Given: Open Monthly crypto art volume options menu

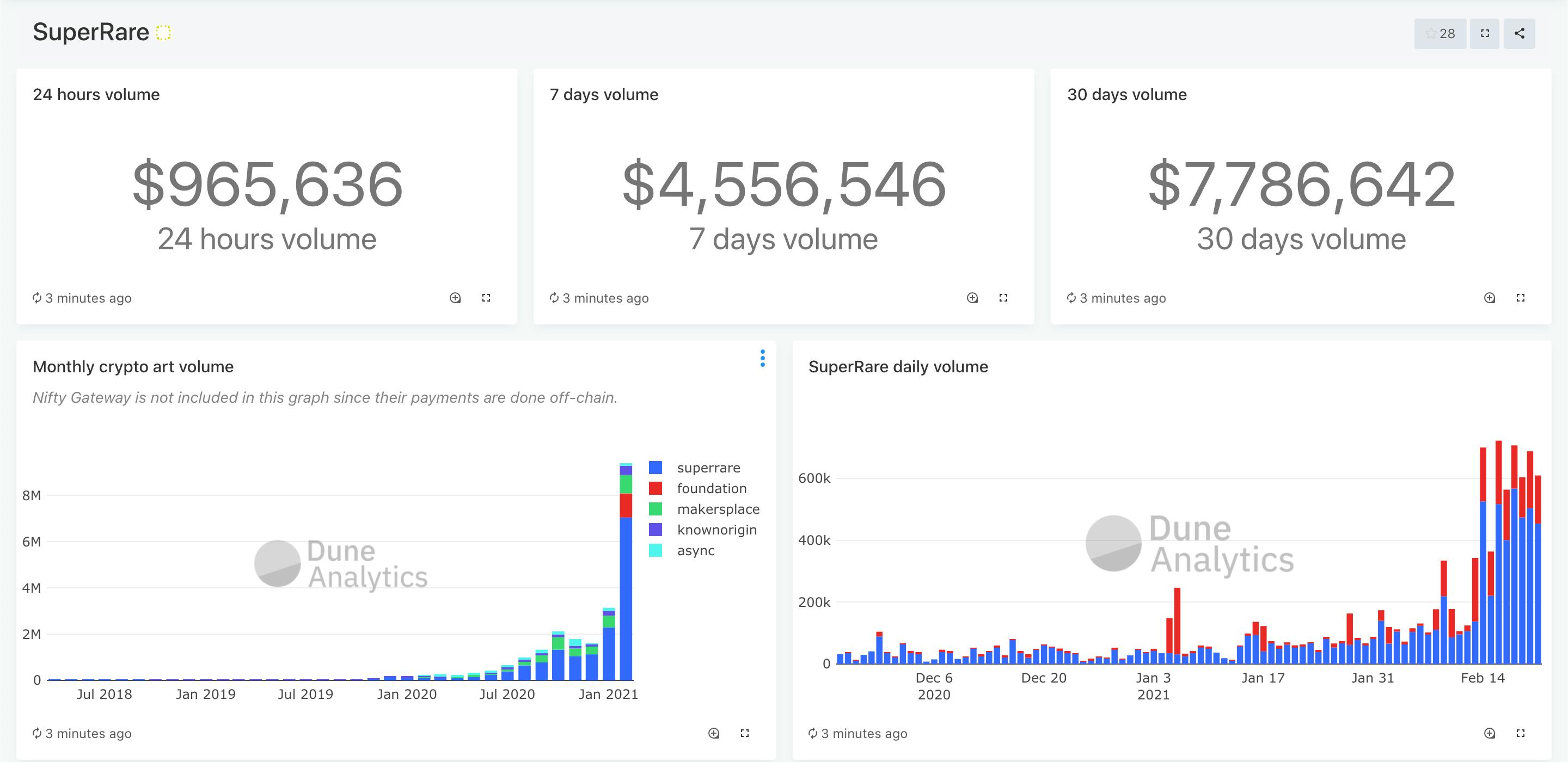Looking at the screenshot, I should tap(762, 358).
